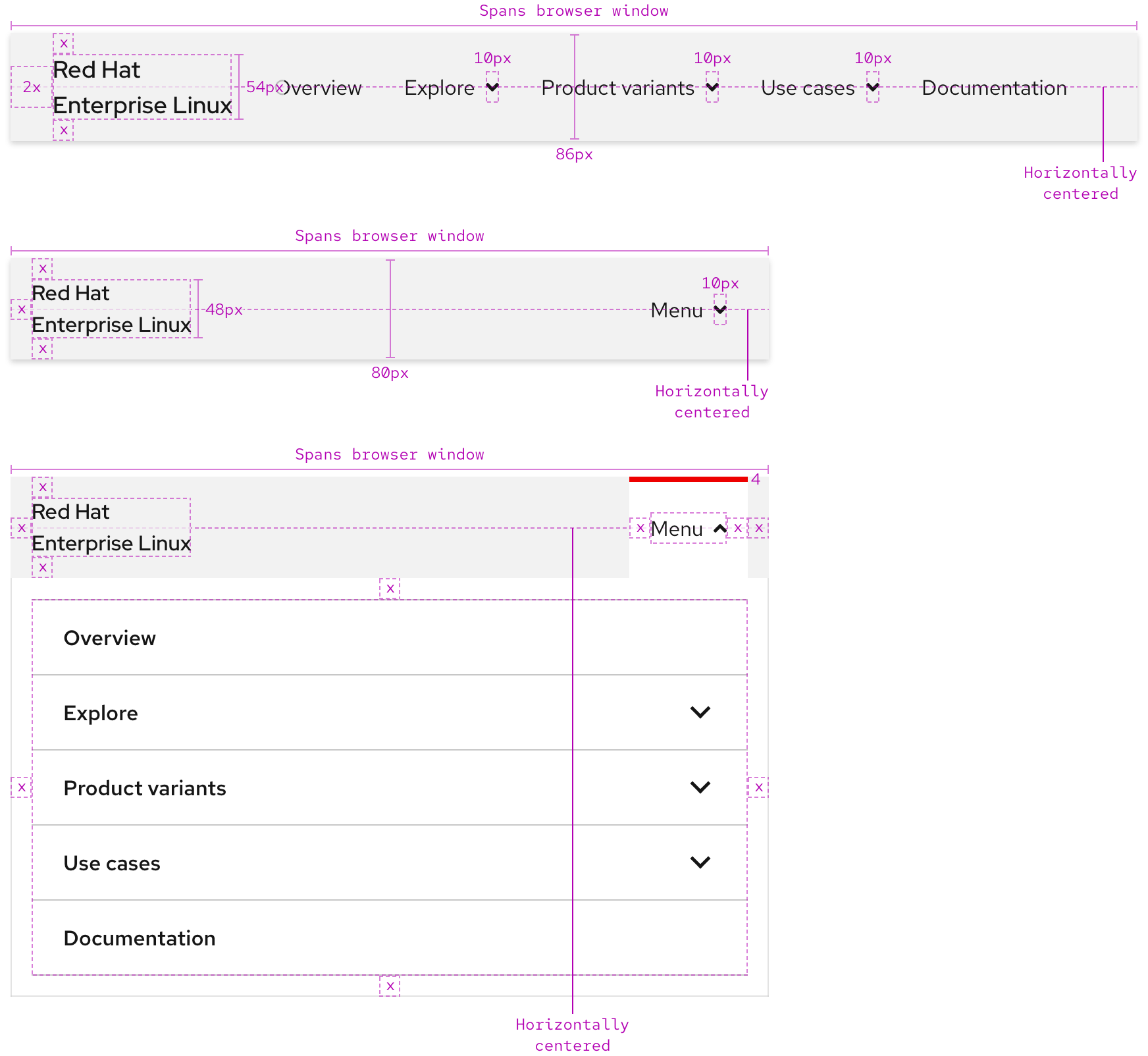Expand the Explore dropdown chevron in top navigation
The width and height of the screenshot is (1148, 1056).
pyautogui.click(x=492, y=87)
